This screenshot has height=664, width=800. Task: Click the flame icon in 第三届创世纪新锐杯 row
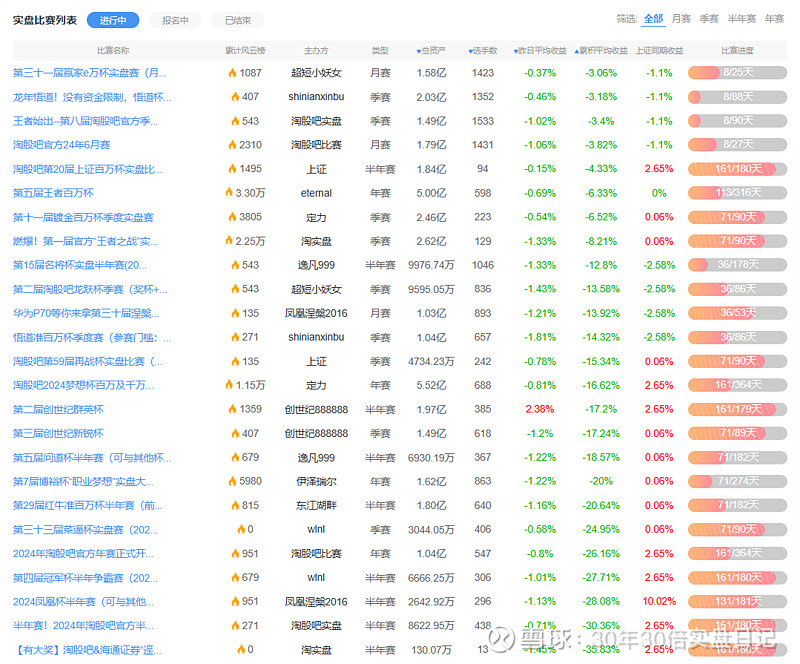point(235,433)
